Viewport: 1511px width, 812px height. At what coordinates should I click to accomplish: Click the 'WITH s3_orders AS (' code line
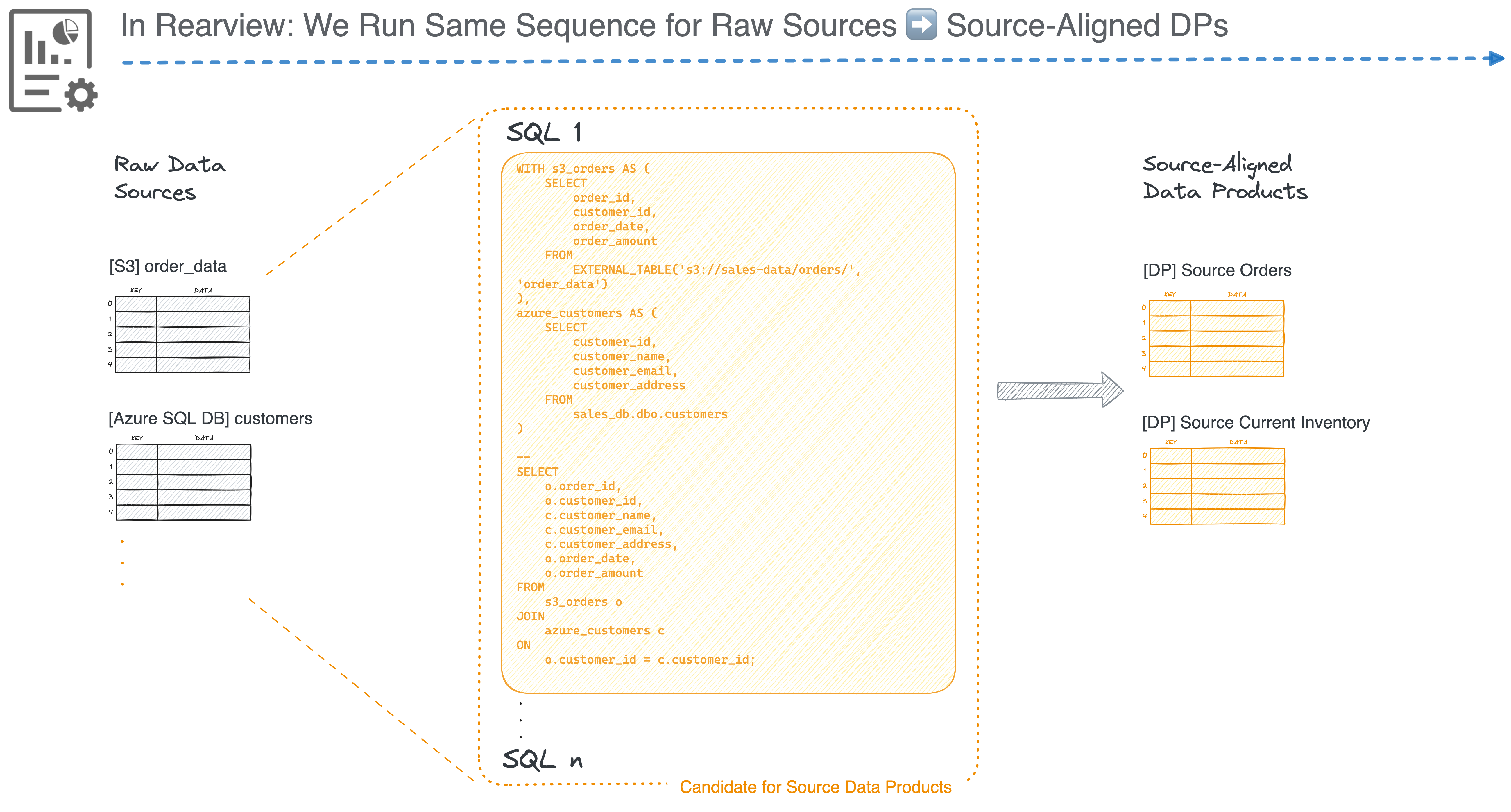(x=583, y=169)
